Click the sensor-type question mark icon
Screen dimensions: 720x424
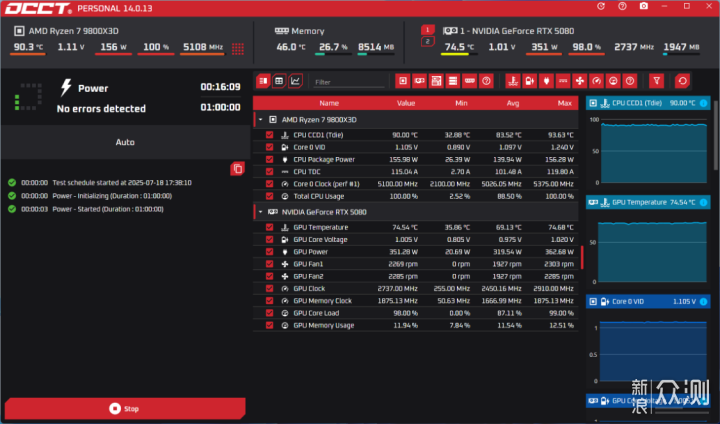pos(630,81)
